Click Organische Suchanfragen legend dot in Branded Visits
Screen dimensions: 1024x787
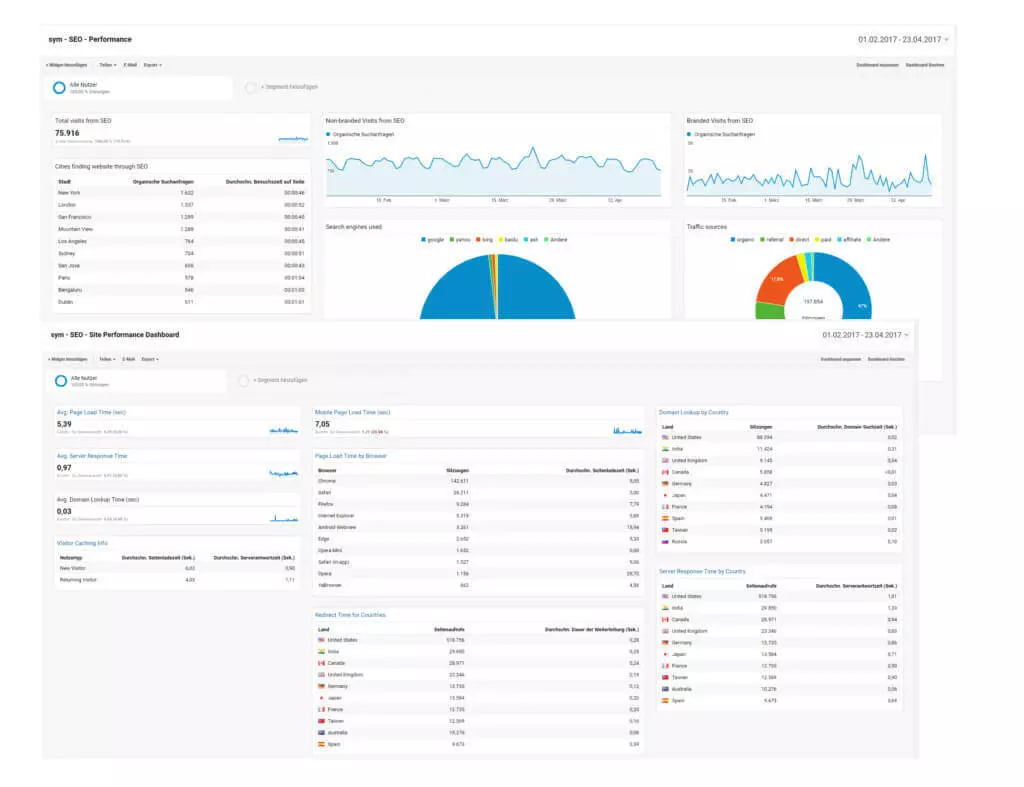[689, 135]
